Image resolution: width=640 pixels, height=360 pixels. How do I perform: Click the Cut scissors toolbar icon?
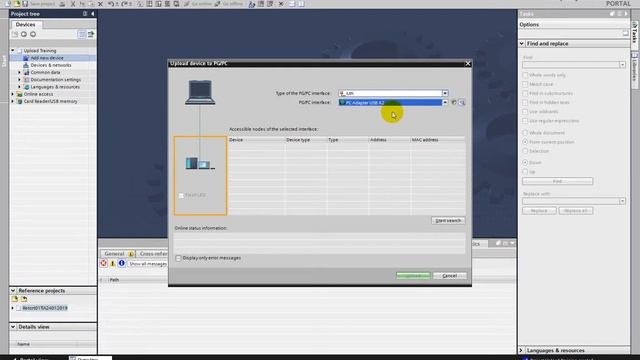coord(73,4)
